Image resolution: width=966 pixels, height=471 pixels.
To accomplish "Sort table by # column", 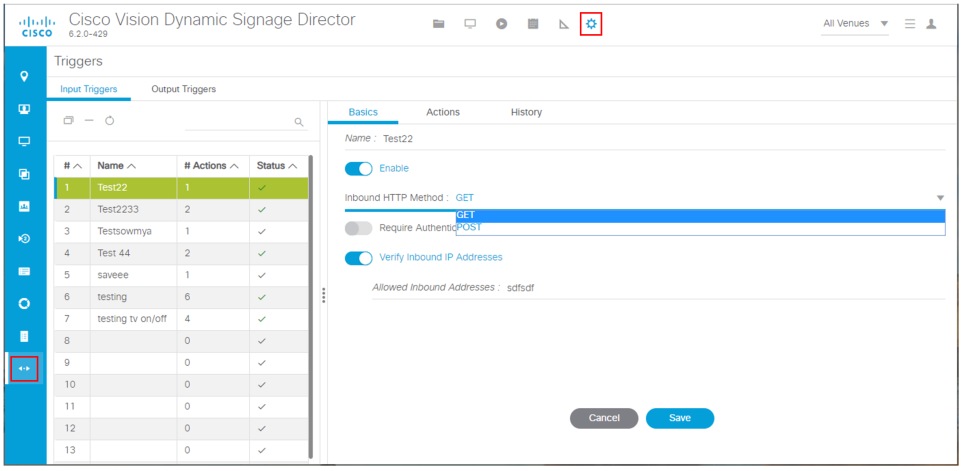I will pyautogui.click(x=73, y=166).
